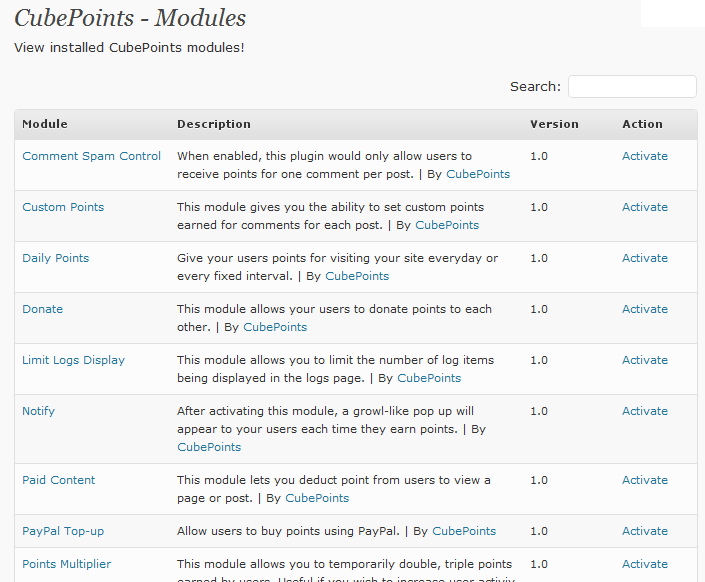
Task: Activate the Paid Content module
Action: (x=645, y=480)
